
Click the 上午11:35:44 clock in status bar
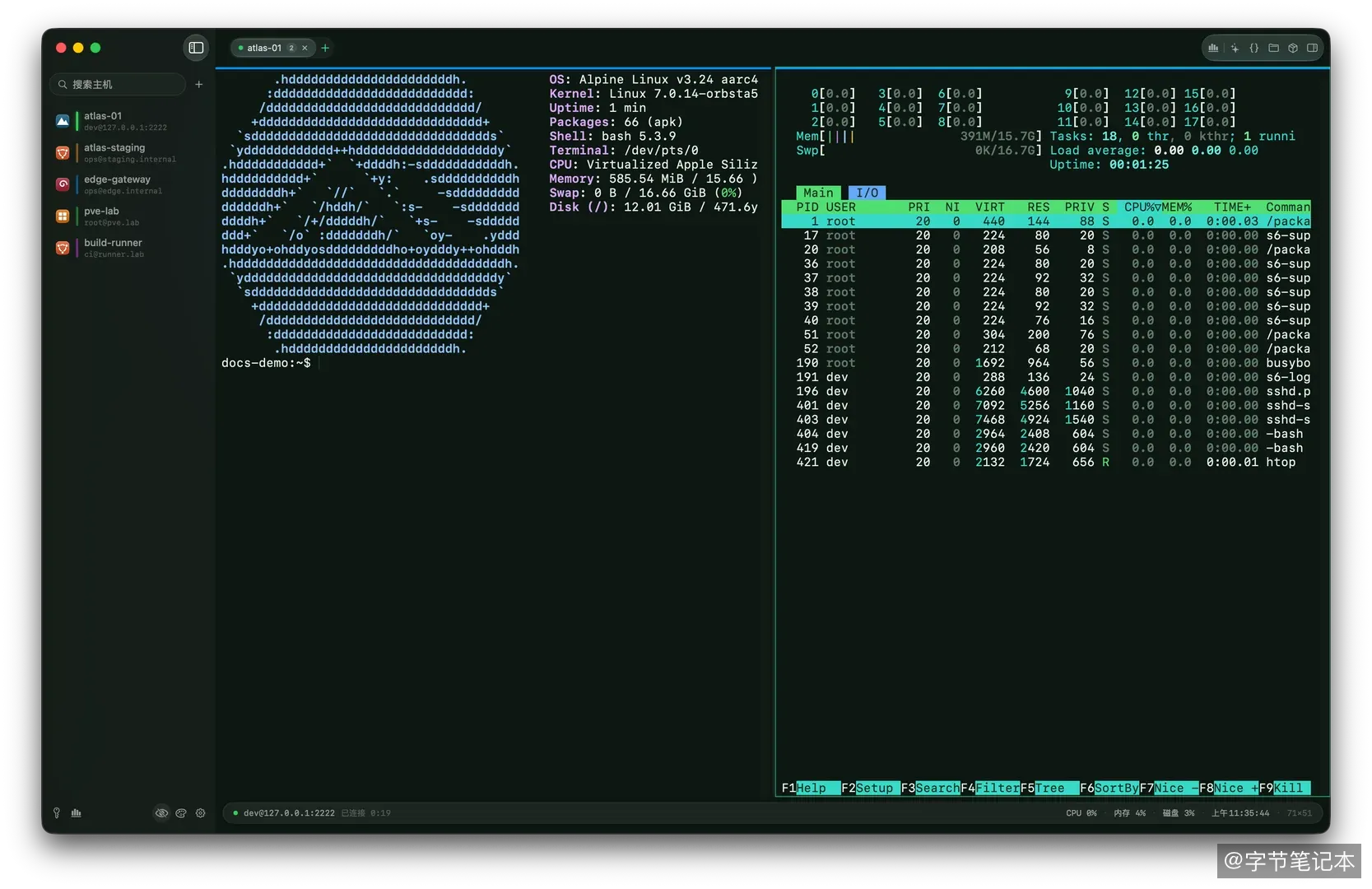coord(1240,813)
